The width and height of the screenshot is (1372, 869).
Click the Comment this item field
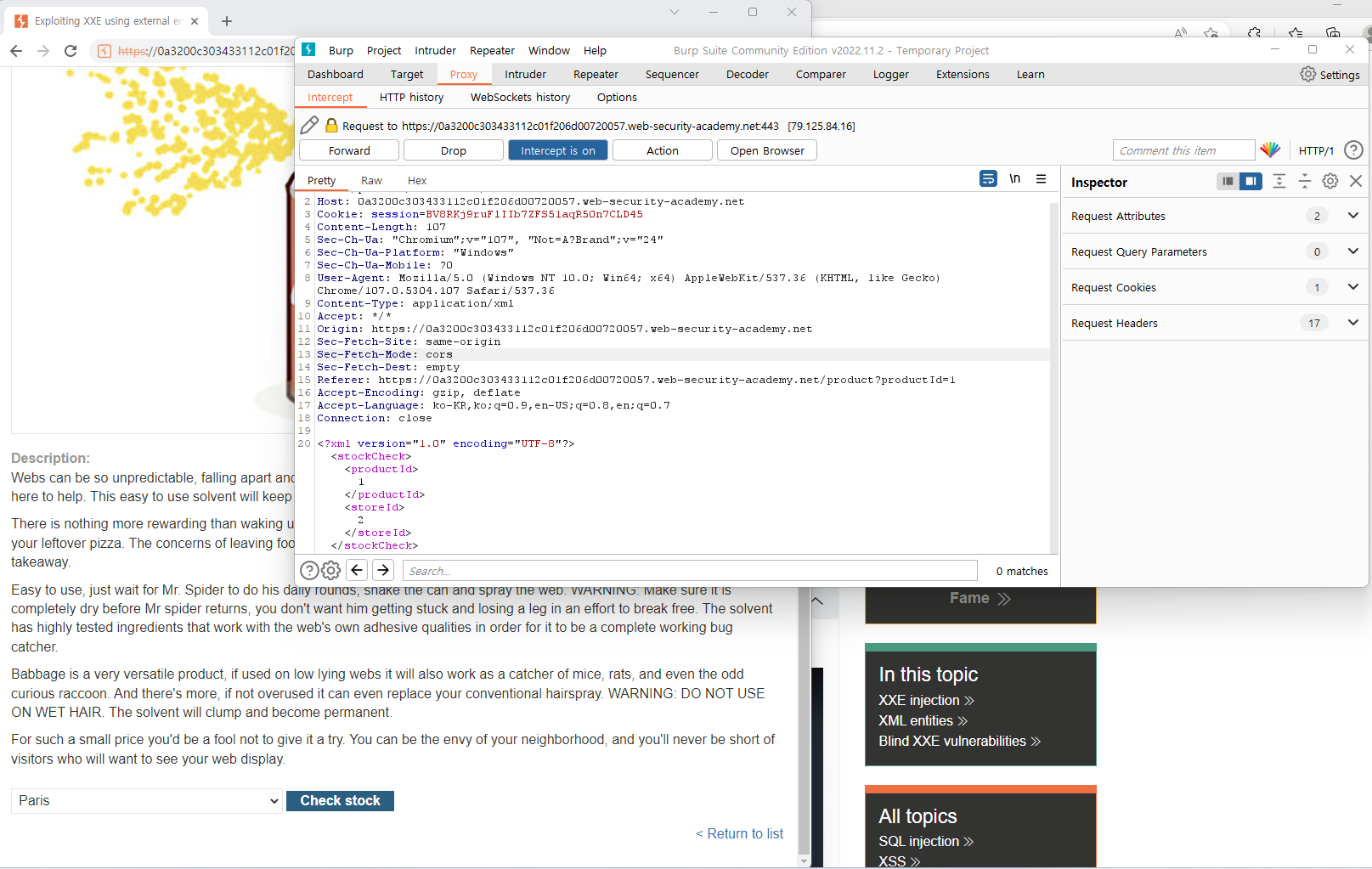(x=1183, y=150)
